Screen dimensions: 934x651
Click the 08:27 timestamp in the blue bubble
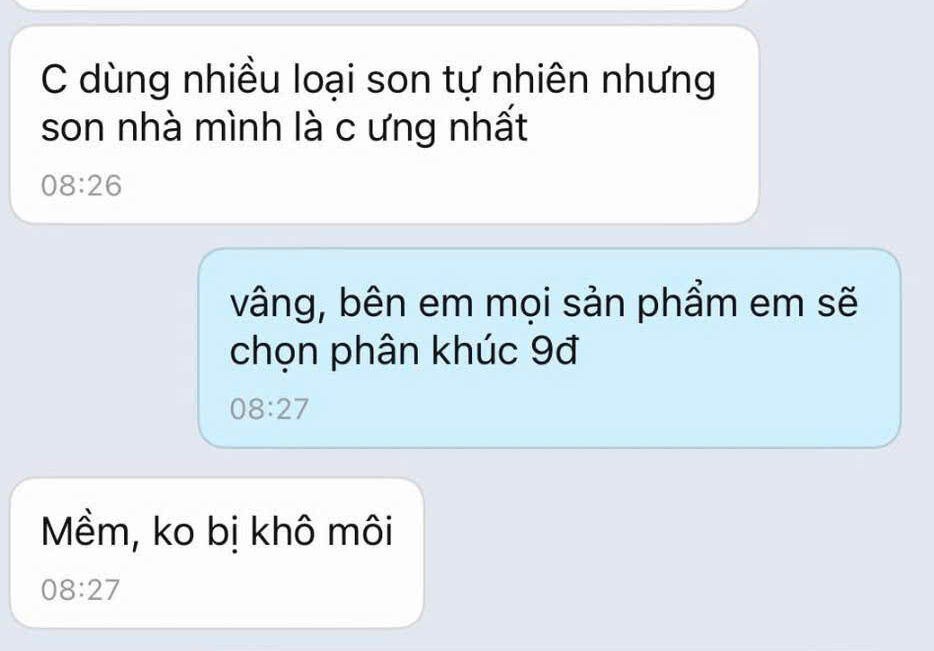[x=269, y=409]
